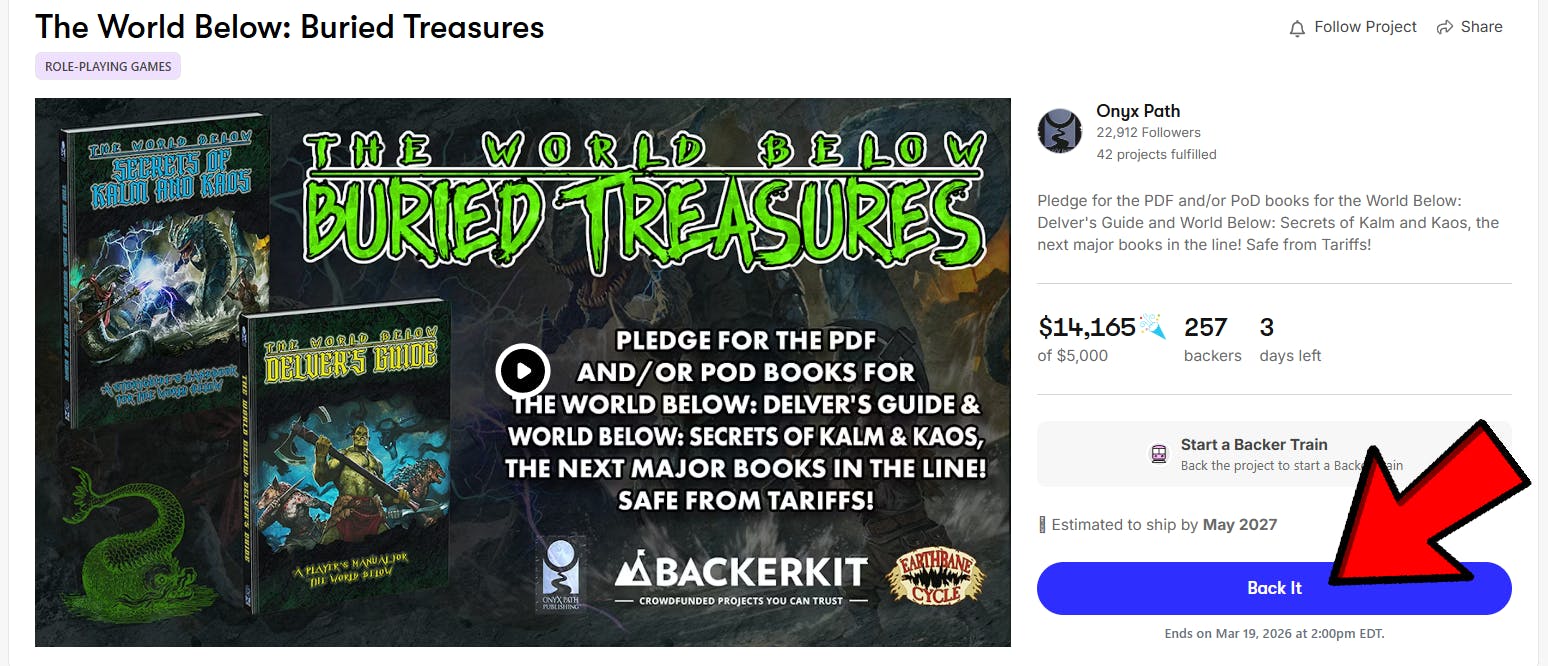1548x666 pixels.
Task: Click the confetti icon beside $14,165
Action: (1153, 325)
